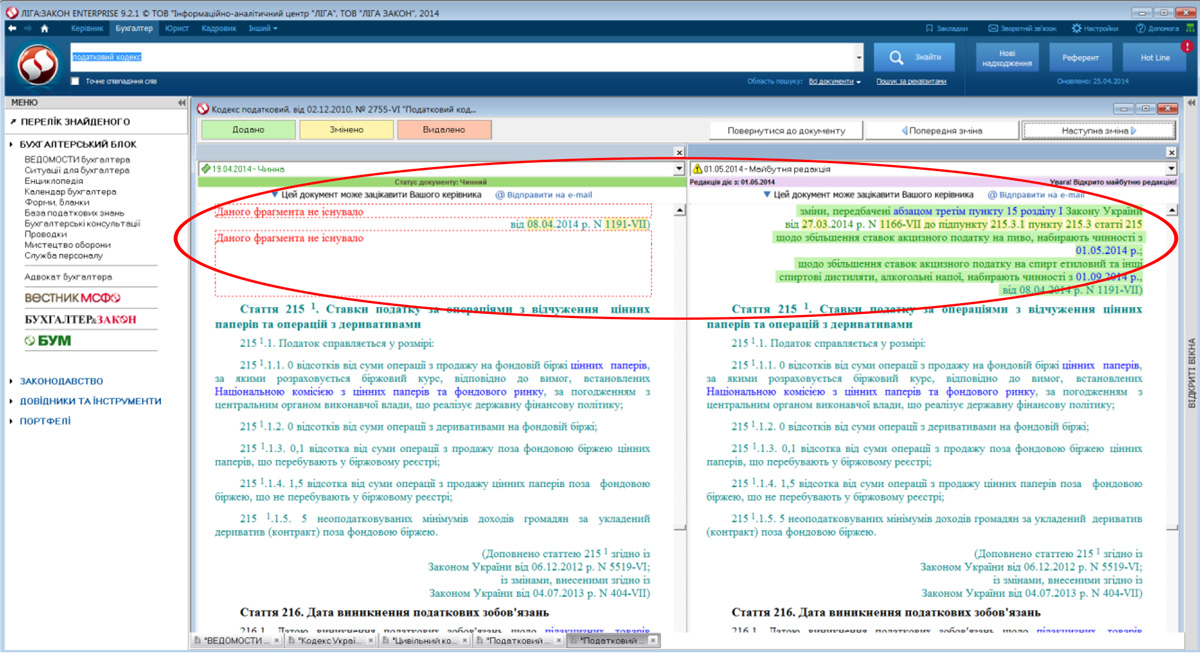Image resolution: width=1200 pixels, height=654 pixels.
Task: Go to the home screen icon
Action: point(44,28)
